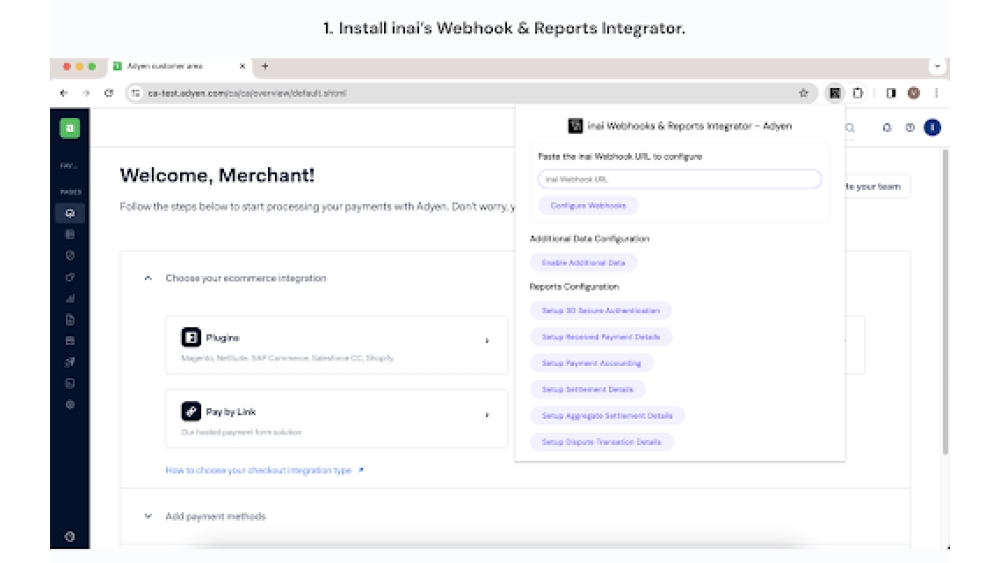The width and height of the screenshot is (1000, 563).
Task: Open the tab search dropdown in Chrome
Action: tap(937, 66)
